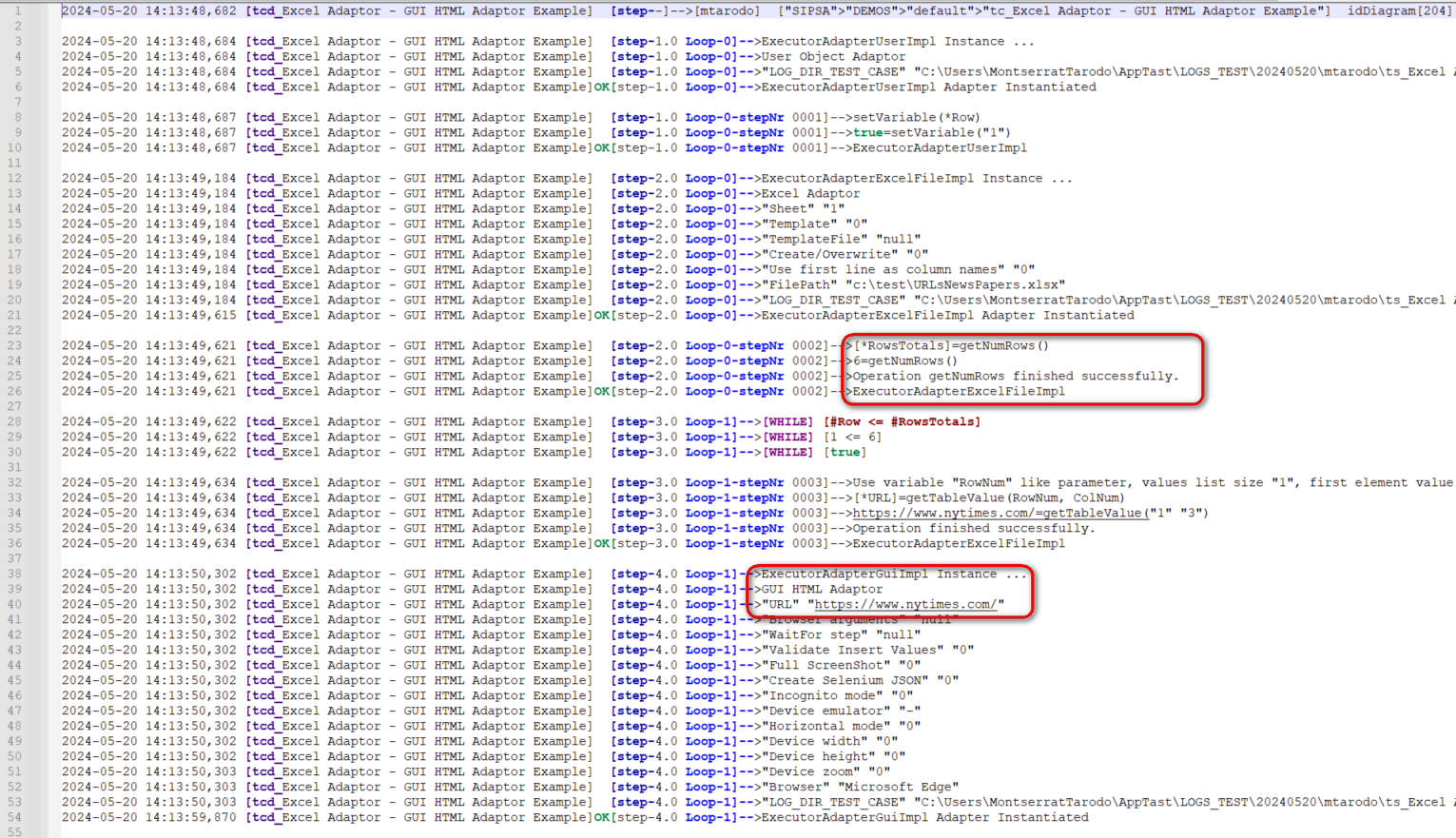Viewport: 1456px width, 838px height.
Task: Click the [mtarodo] user text on line 1
Action: pos(727,10)
